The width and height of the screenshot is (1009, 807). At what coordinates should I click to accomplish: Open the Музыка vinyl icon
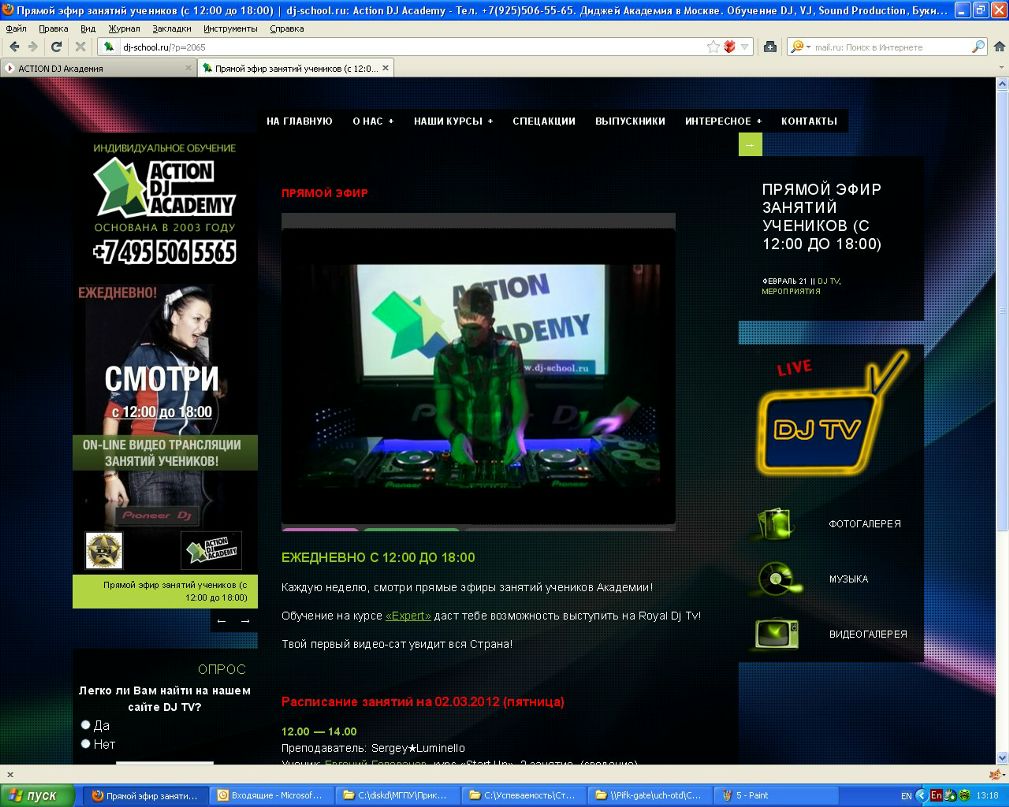[778, 579]
